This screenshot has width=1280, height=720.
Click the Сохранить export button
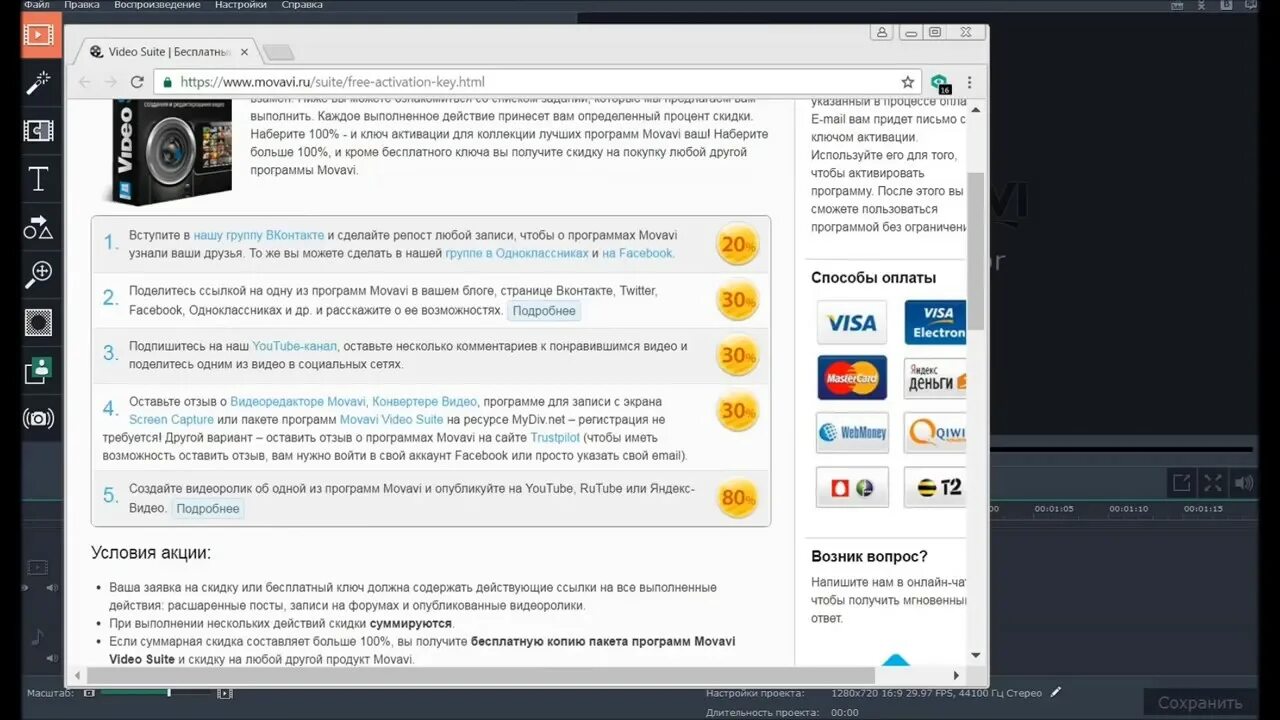1200,703
